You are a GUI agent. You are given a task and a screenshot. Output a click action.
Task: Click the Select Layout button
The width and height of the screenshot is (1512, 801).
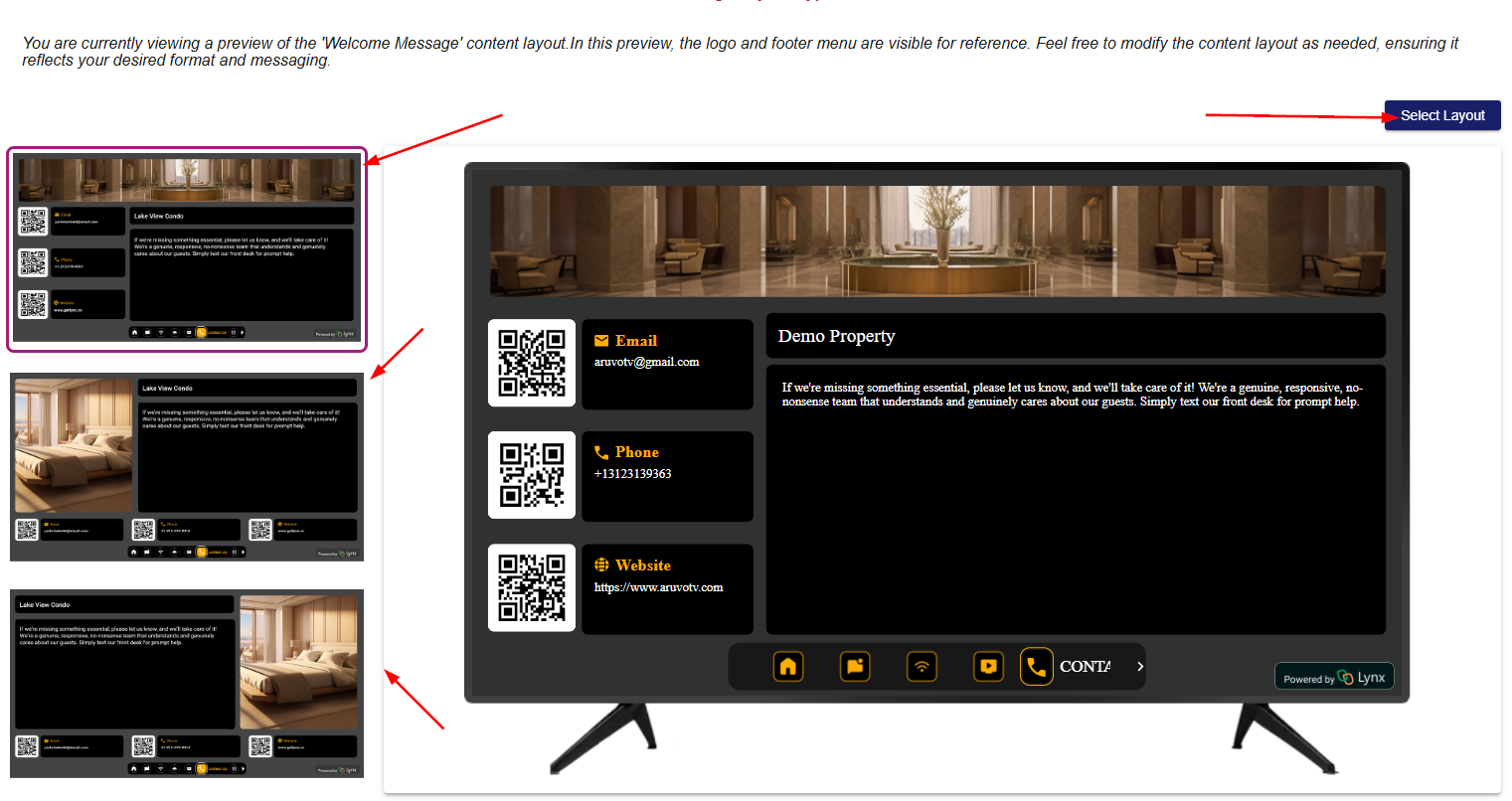[x=1441, y=115]
